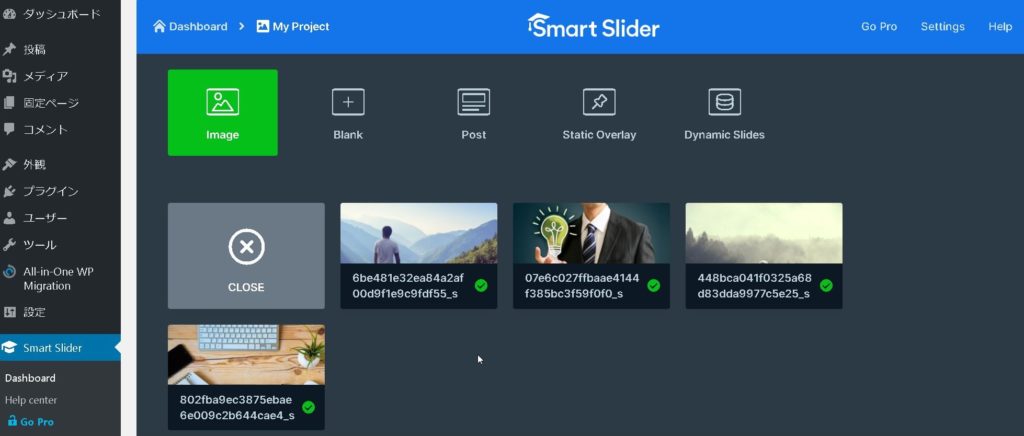Select the Image slide type icon

point(222,102)
